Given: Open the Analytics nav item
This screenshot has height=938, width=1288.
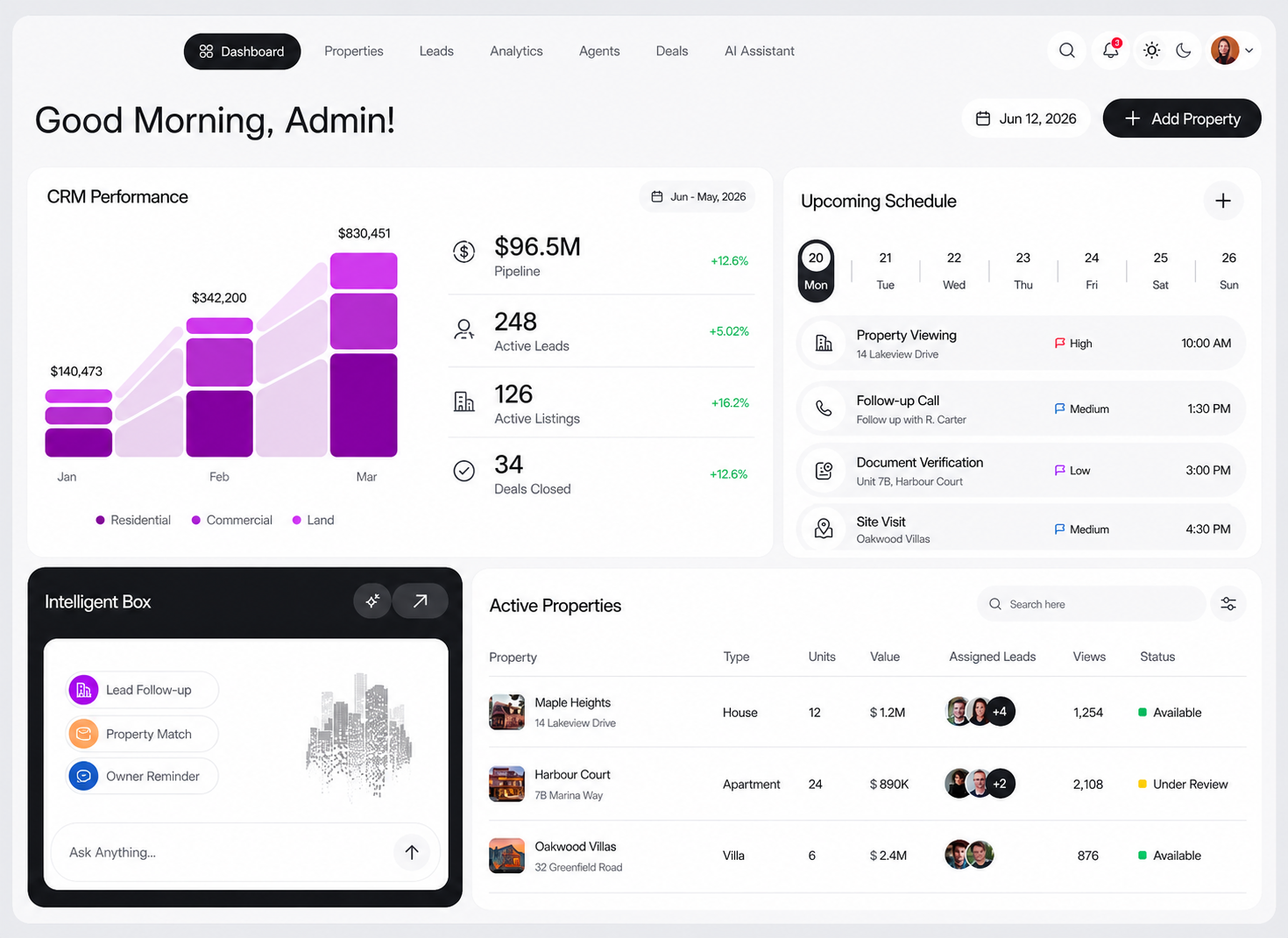Looking at the screenshot, I should tap(516, 51).
